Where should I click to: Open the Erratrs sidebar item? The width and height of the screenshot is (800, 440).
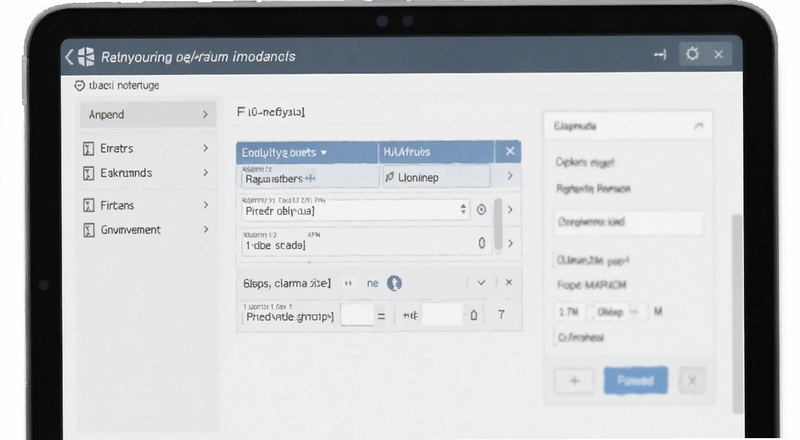(148, 149)
